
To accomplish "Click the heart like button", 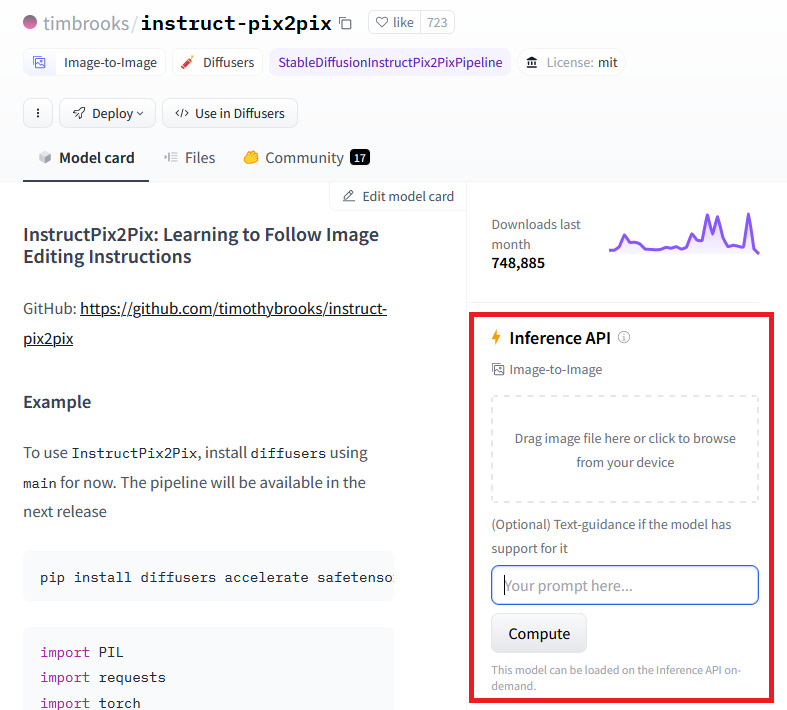I will (x=395, y=23).
